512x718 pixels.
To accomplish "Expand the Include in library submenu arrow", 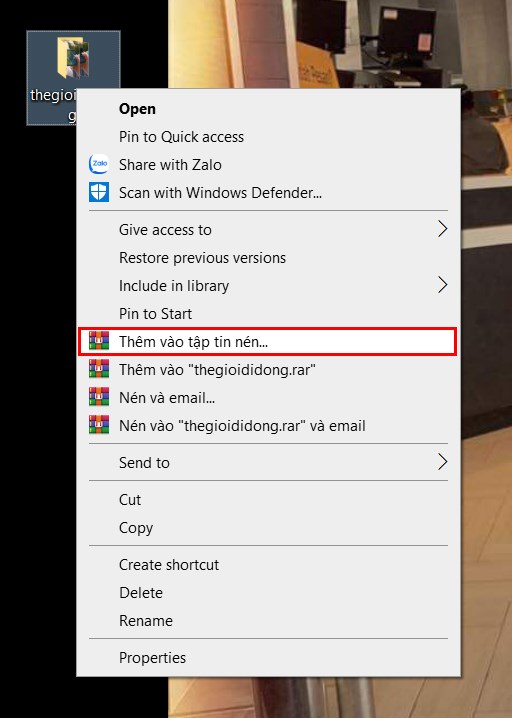I will [442, 285].
